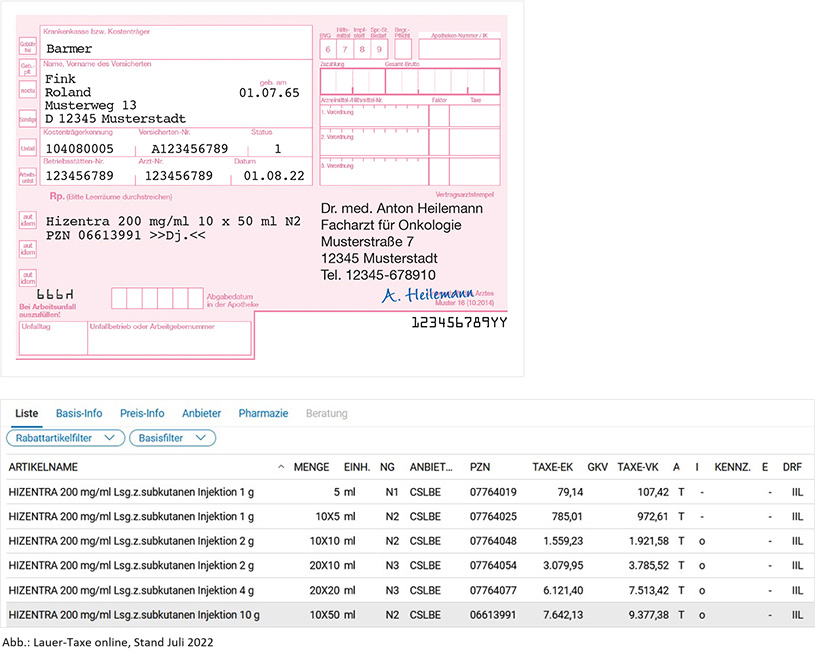The image size is (815, 660).
Task: Tick first aut idem box beside Hizentra
Action: point(28,220)
